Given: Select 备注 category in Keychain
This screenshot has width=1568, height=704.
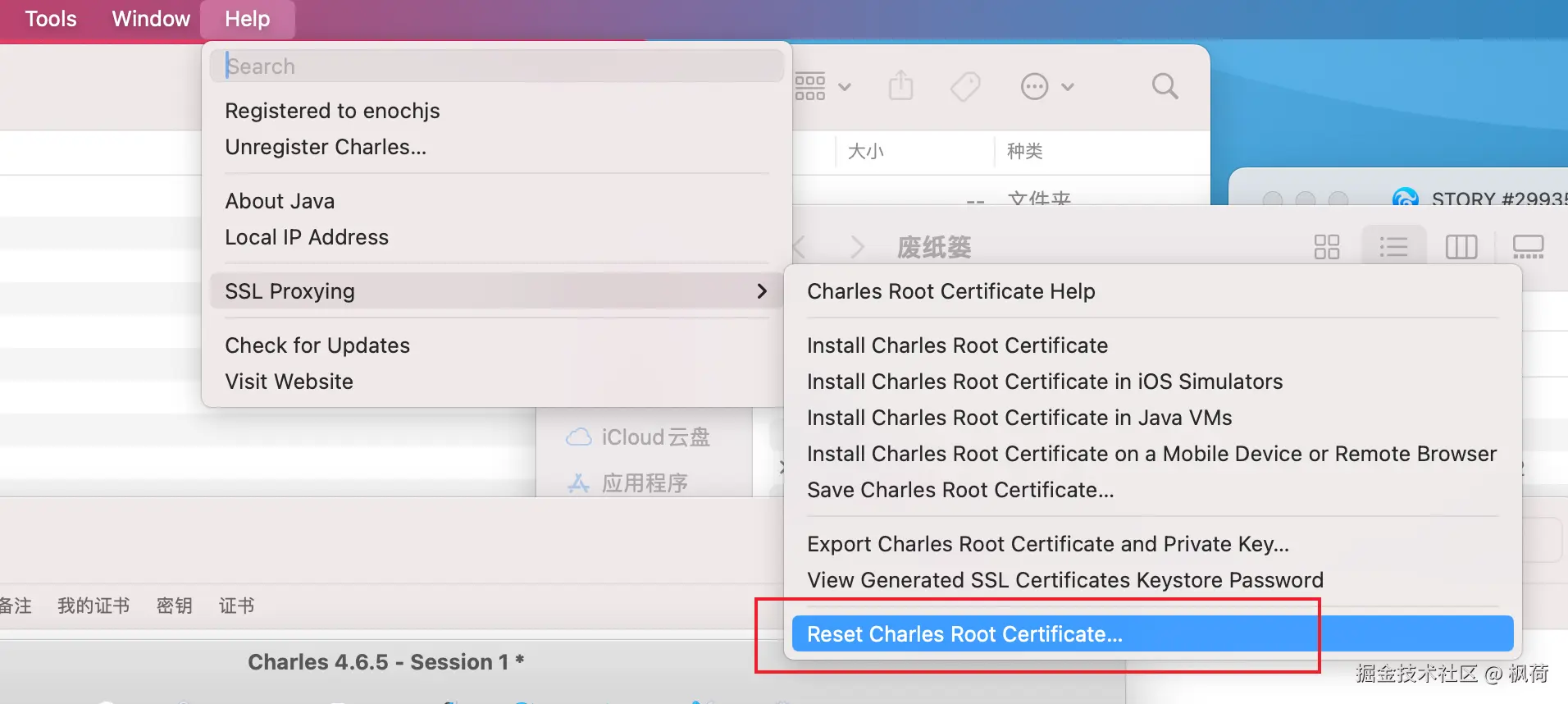Looking at the screenshot, I should point(15,606).
